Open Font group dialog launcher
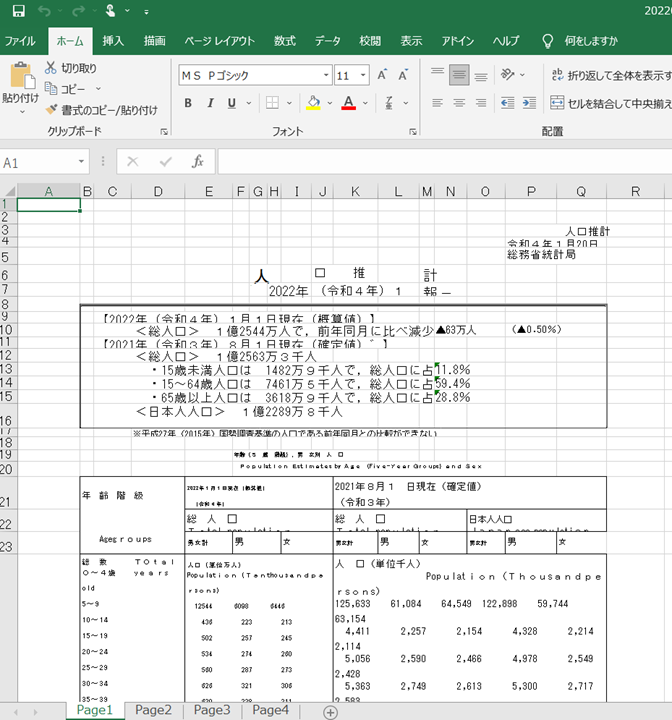672x720 pixels. pyautogui.click(x=412, y=132)
